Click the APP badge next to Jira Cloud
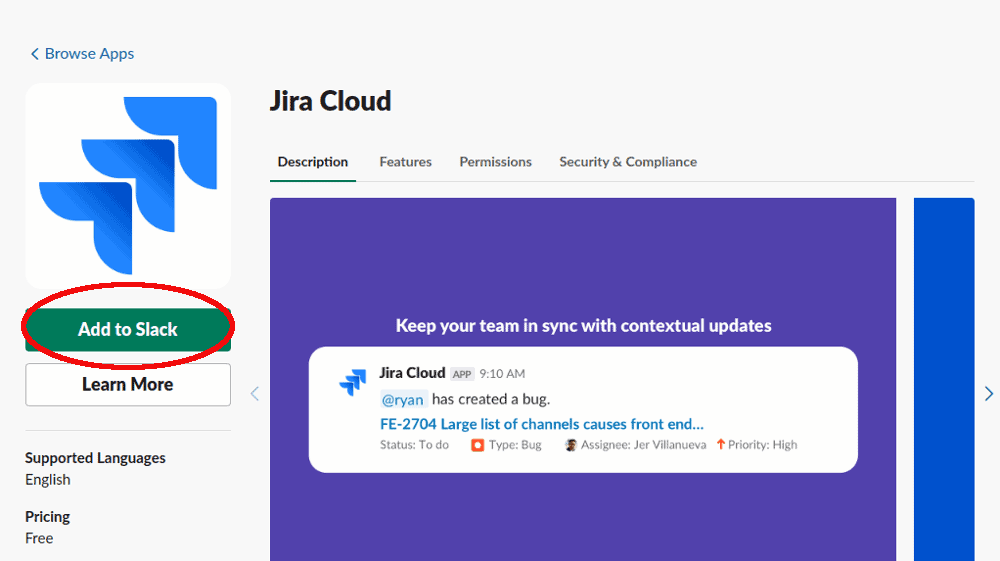The width and height of the screenshot is (1000, 561). pos(462,374)
